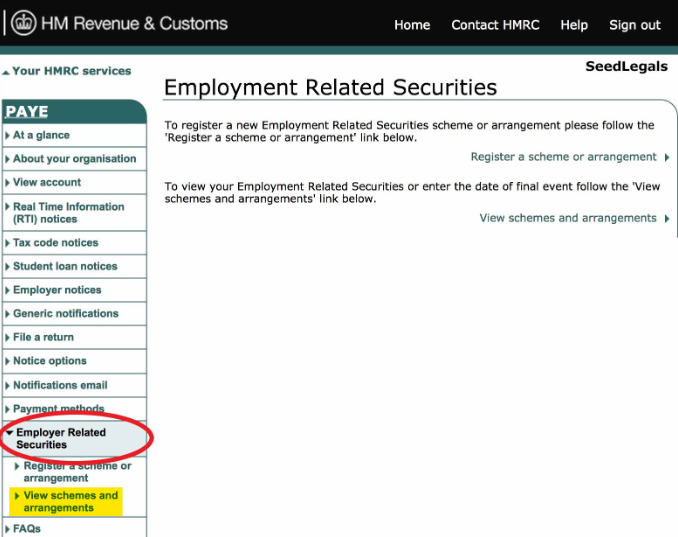This screenshot has width=678, height=537.
Task: Open At a glance sidebar item
Action: (x=41, y=135)
